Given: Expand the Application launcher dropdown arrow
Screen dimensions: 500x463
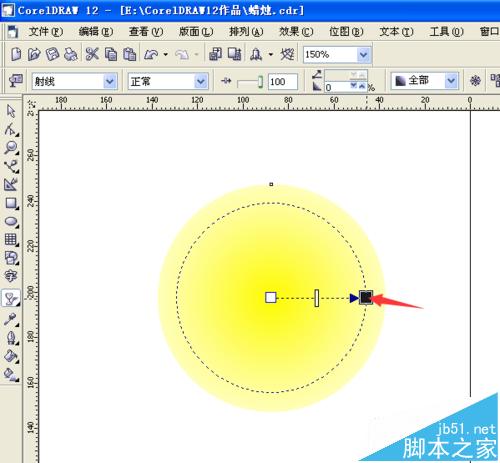Looking at the screenshot, I should [271, 54].
